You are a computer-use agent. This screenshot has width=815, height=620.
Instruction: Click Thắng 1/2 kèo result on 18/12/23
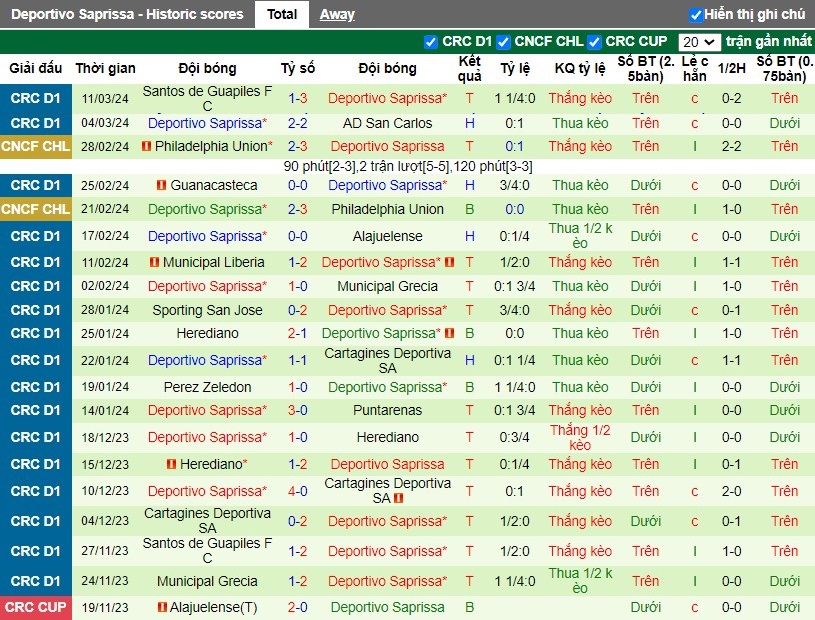pos(580,437)
